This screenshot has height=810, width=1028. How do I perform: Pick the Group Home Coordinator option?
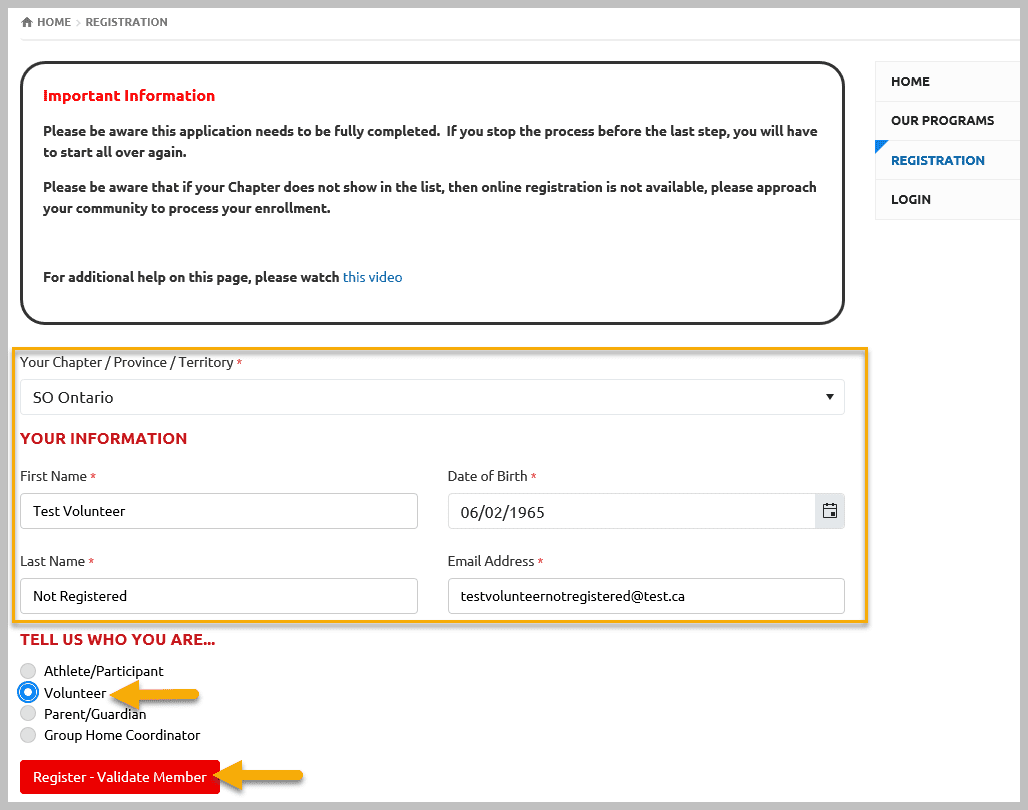(x=28, y=735)
